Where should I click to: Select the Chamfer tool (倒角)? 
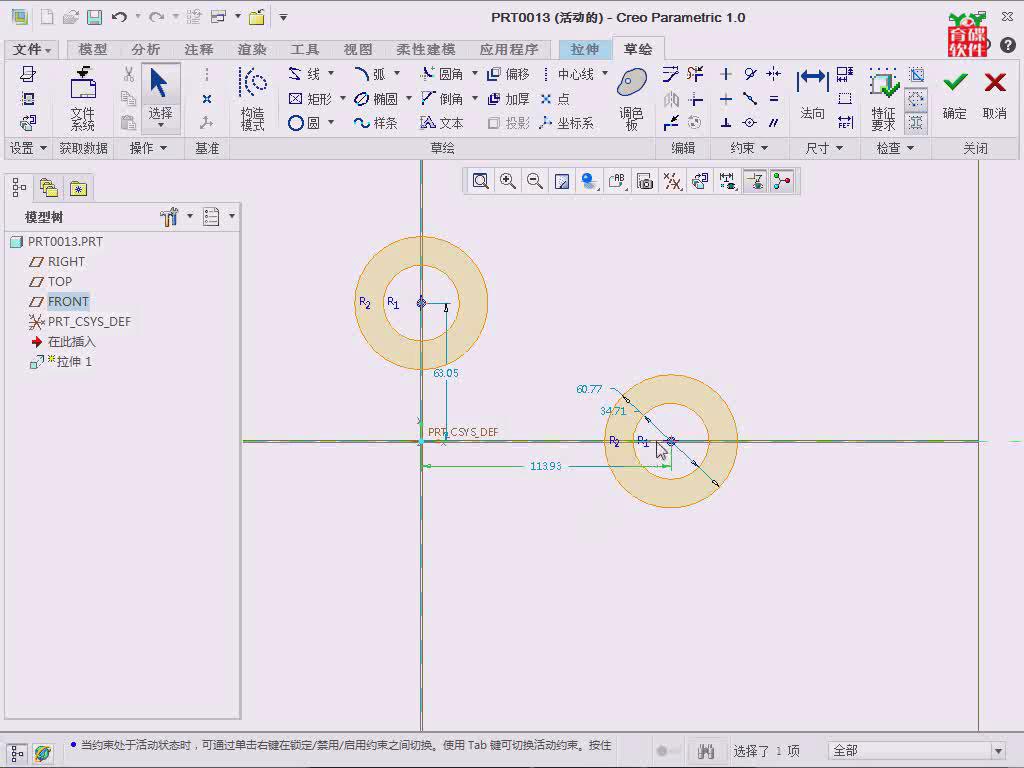[x=442, y=99]
